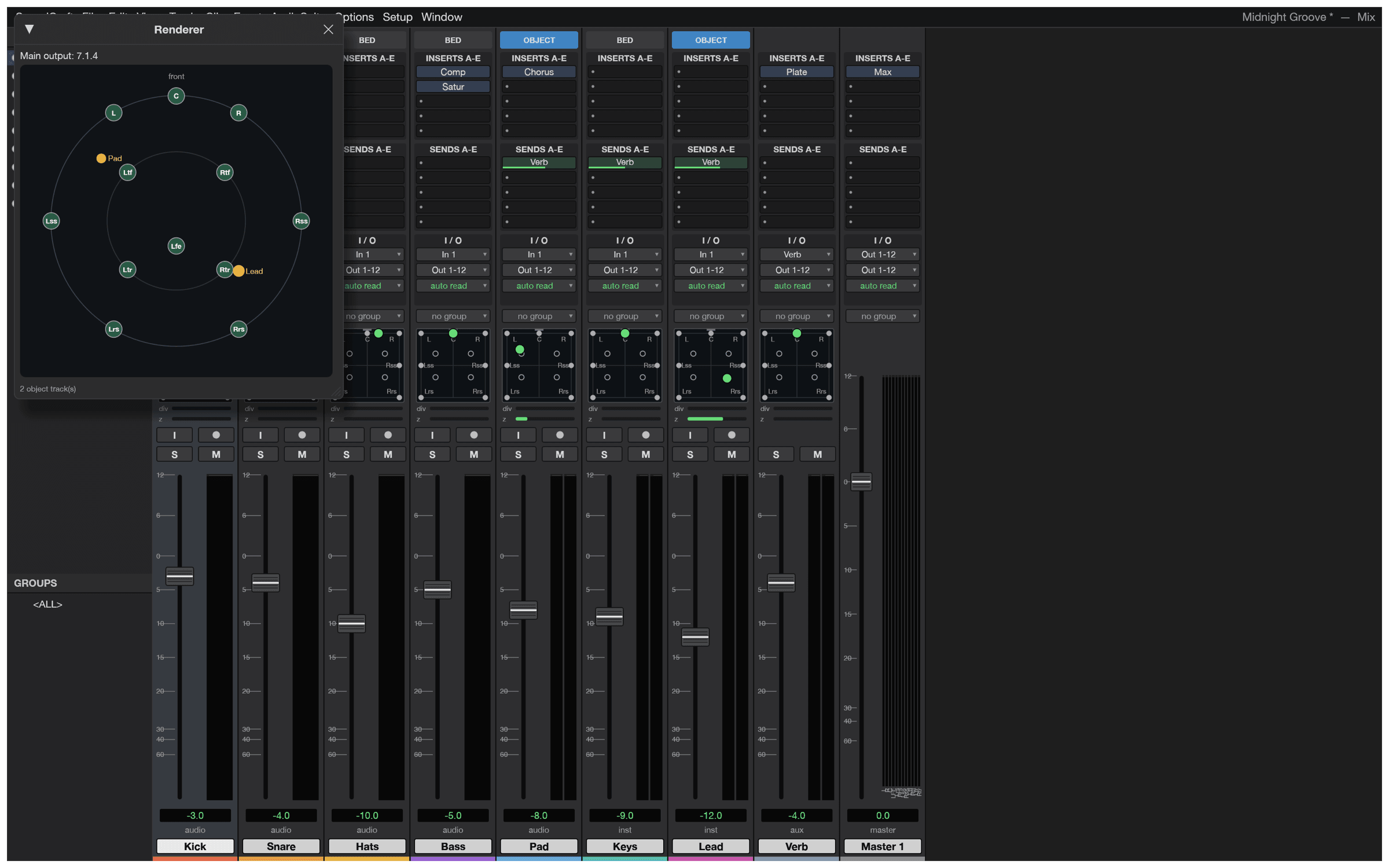Click the OBJECT button on Pad track
The height and width of the screenshot is (868, 1389).
(x=539, y=40)
